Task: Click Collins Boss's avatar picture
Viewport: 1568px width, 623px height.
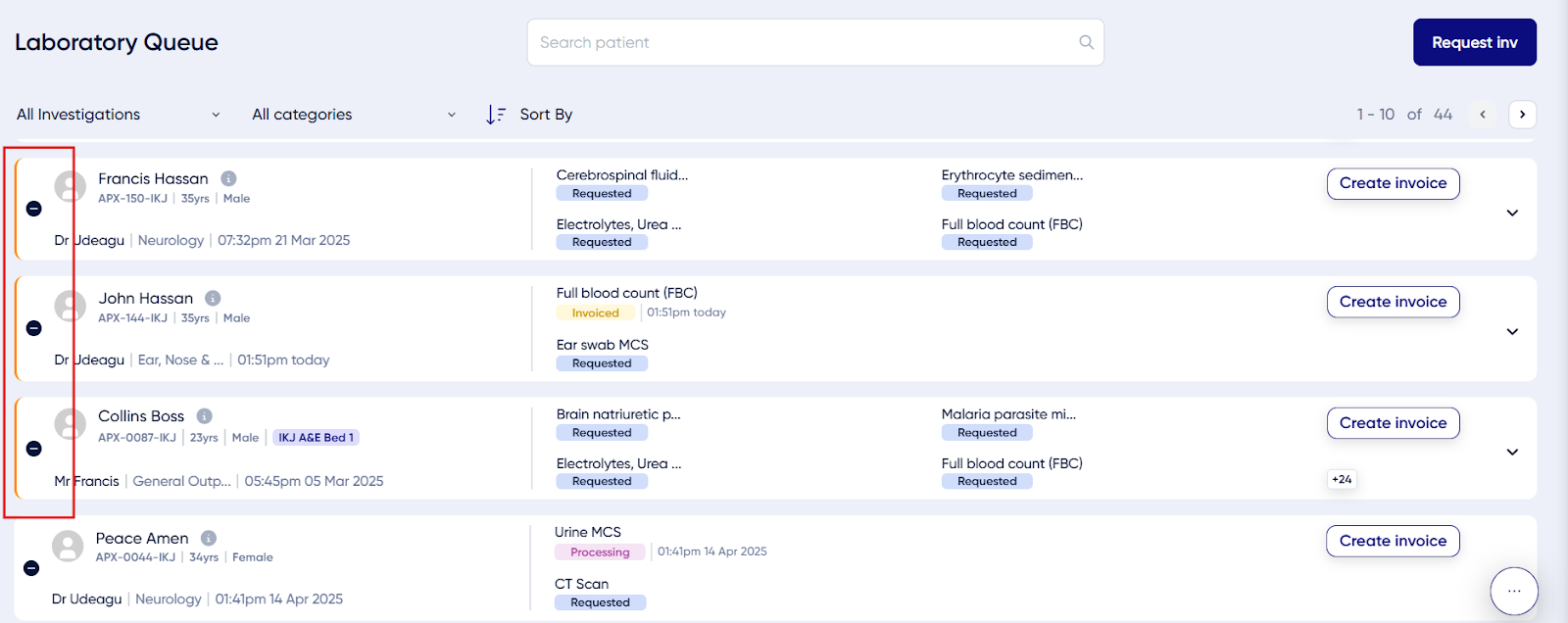Action: (70, 424)
